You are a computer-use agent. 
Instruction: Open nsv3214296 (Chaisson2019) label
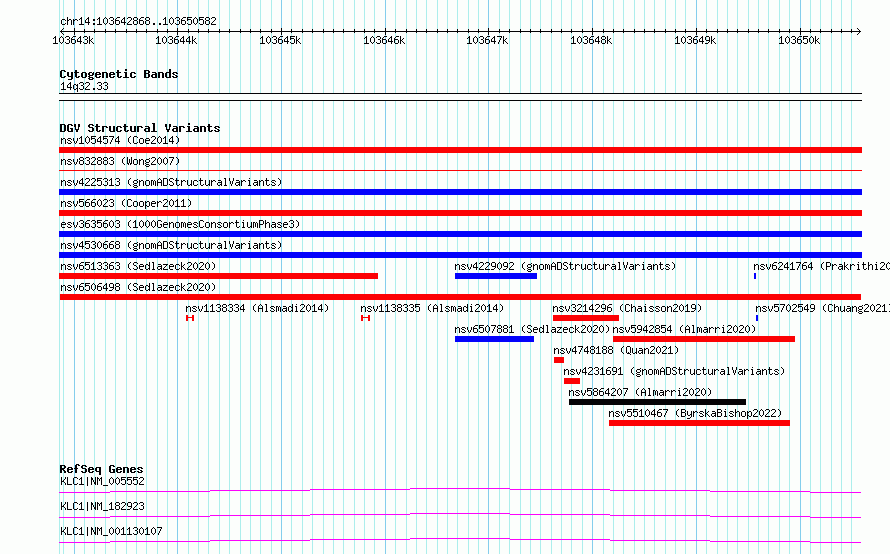627,308
